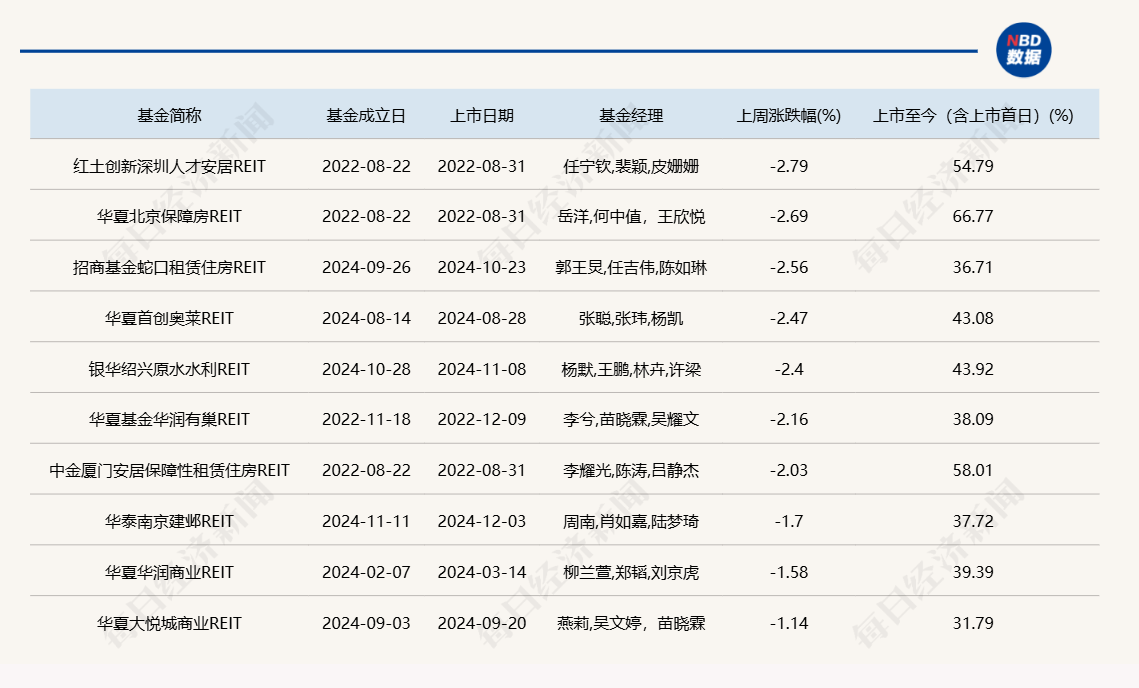Select listing date 2024-08-28
1139x688 pixels.
[482, 318]
